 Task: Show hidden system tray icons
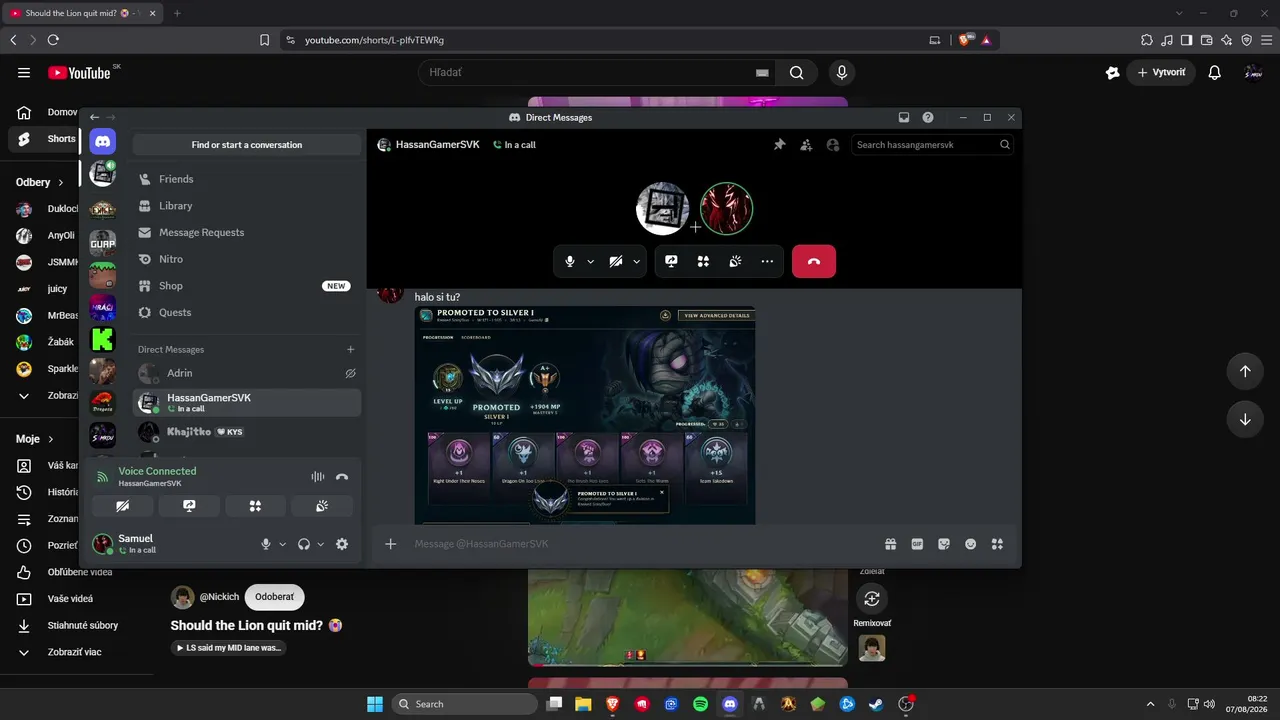1150,704
